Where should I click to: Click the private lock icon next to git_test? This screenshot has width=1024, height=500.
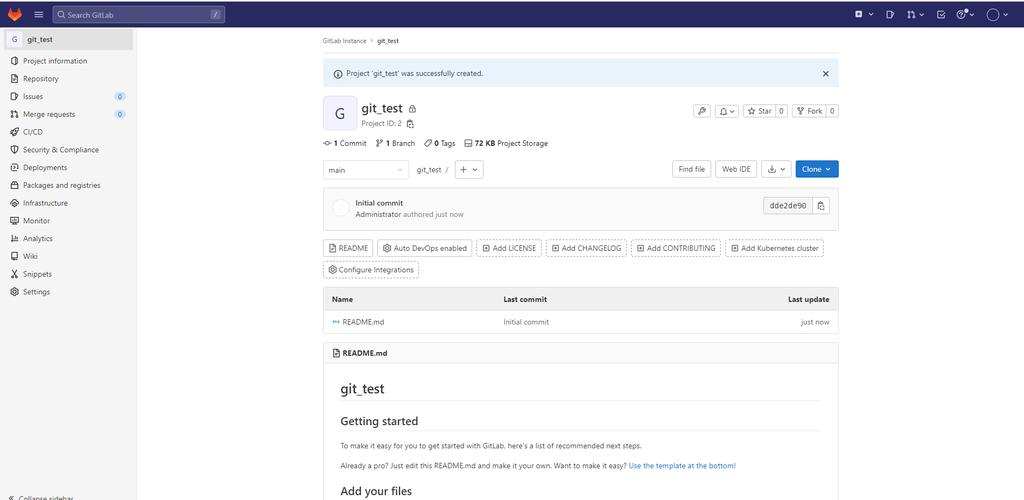coord(412,109)
